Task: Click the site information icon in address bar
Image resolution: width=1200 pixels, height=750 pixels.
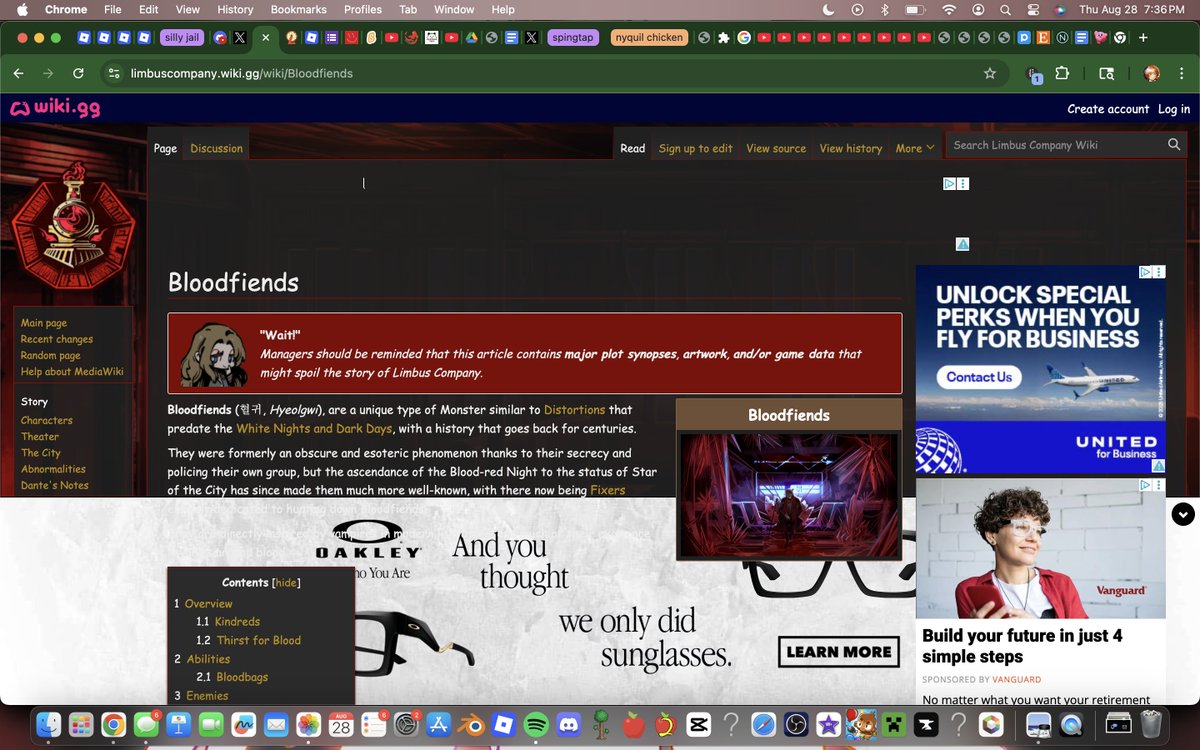Action: point(113,73)
